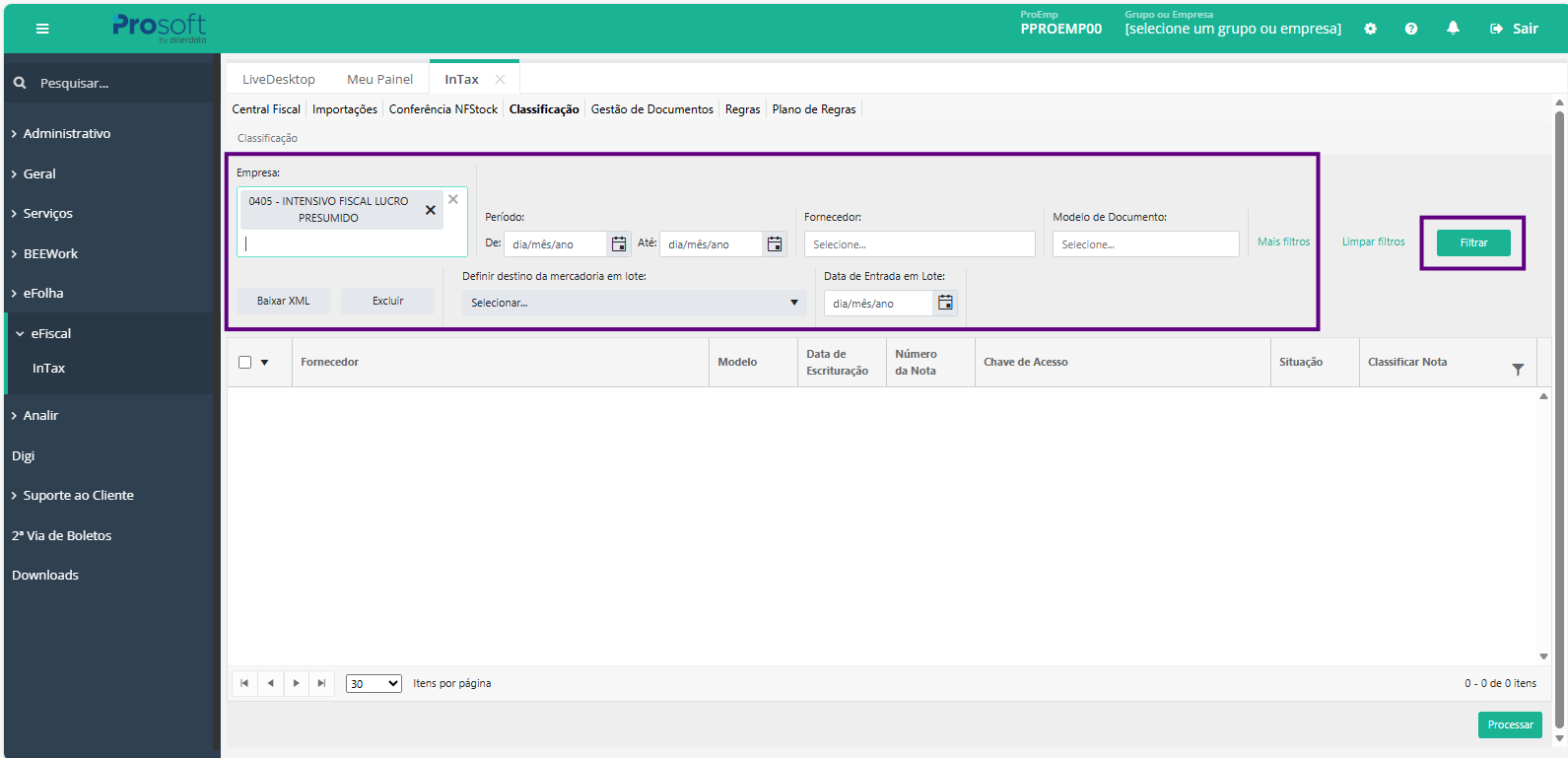The width and height of the screenshot is (1568, 758).
Task: Switch to the Meu Painel tab
Action: (379, 80)
